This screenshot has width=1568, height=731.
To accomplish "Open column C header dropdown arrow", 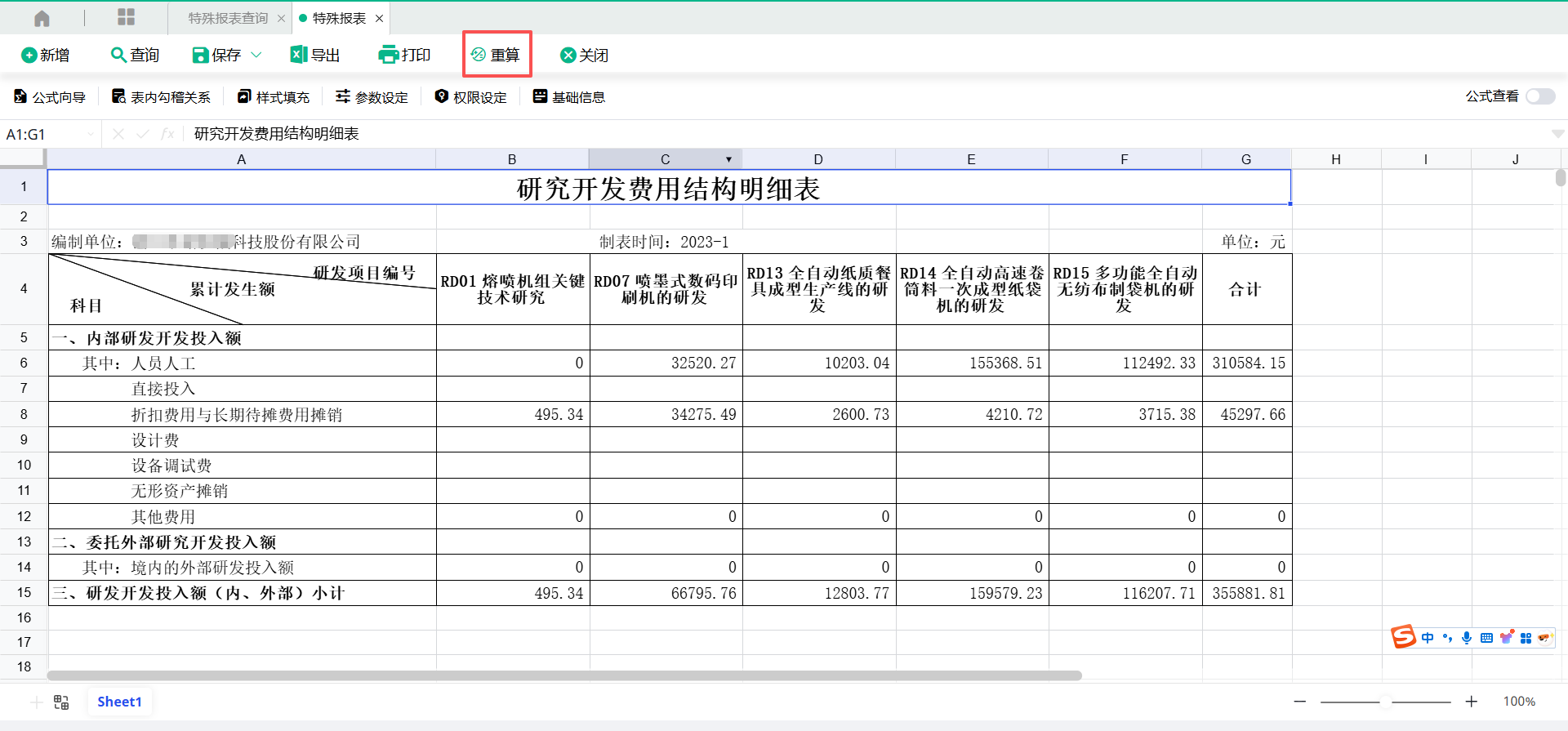I will 728,159.
